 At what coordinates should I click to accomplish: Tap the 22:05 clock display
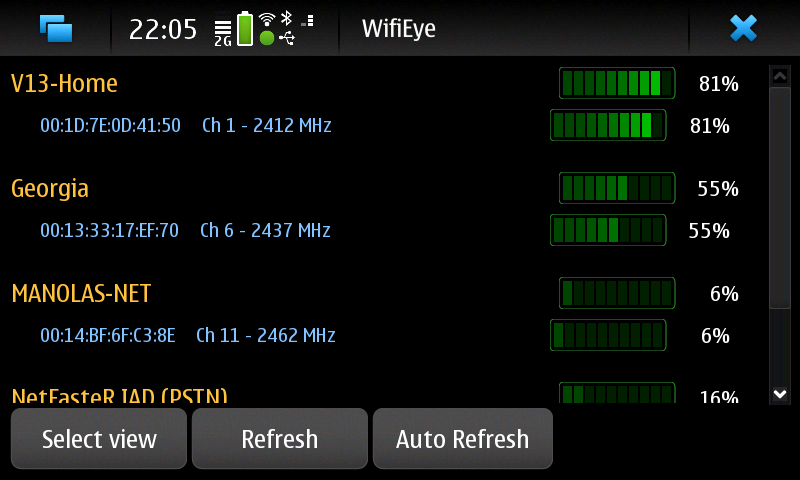pyautogui.click(x=163, y=30)
